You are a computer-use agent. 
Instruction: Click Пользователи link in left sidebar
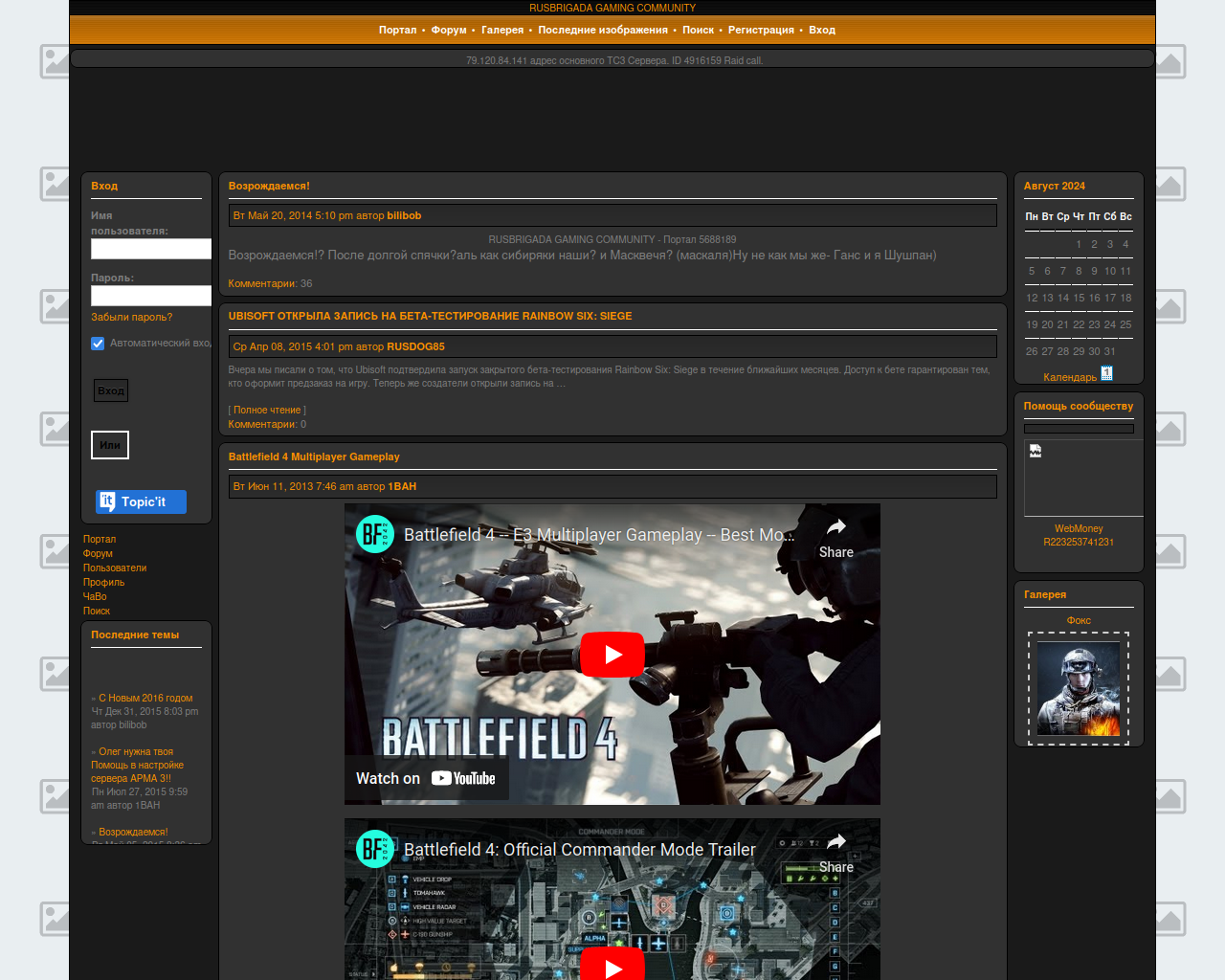tap(115, 568)
